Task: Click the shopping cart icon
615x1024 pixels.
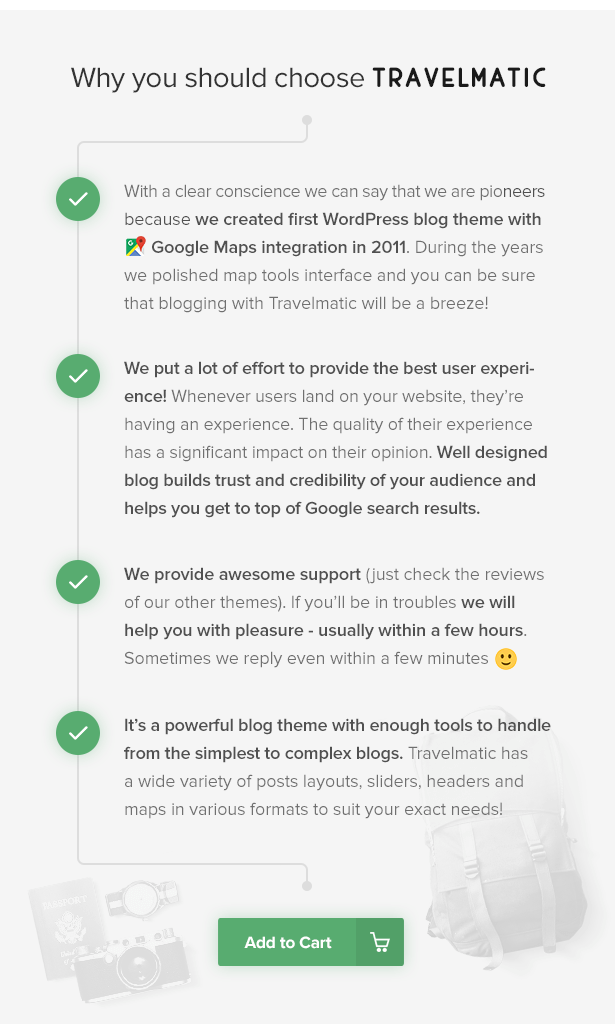Action: click(x=380, y=942)
